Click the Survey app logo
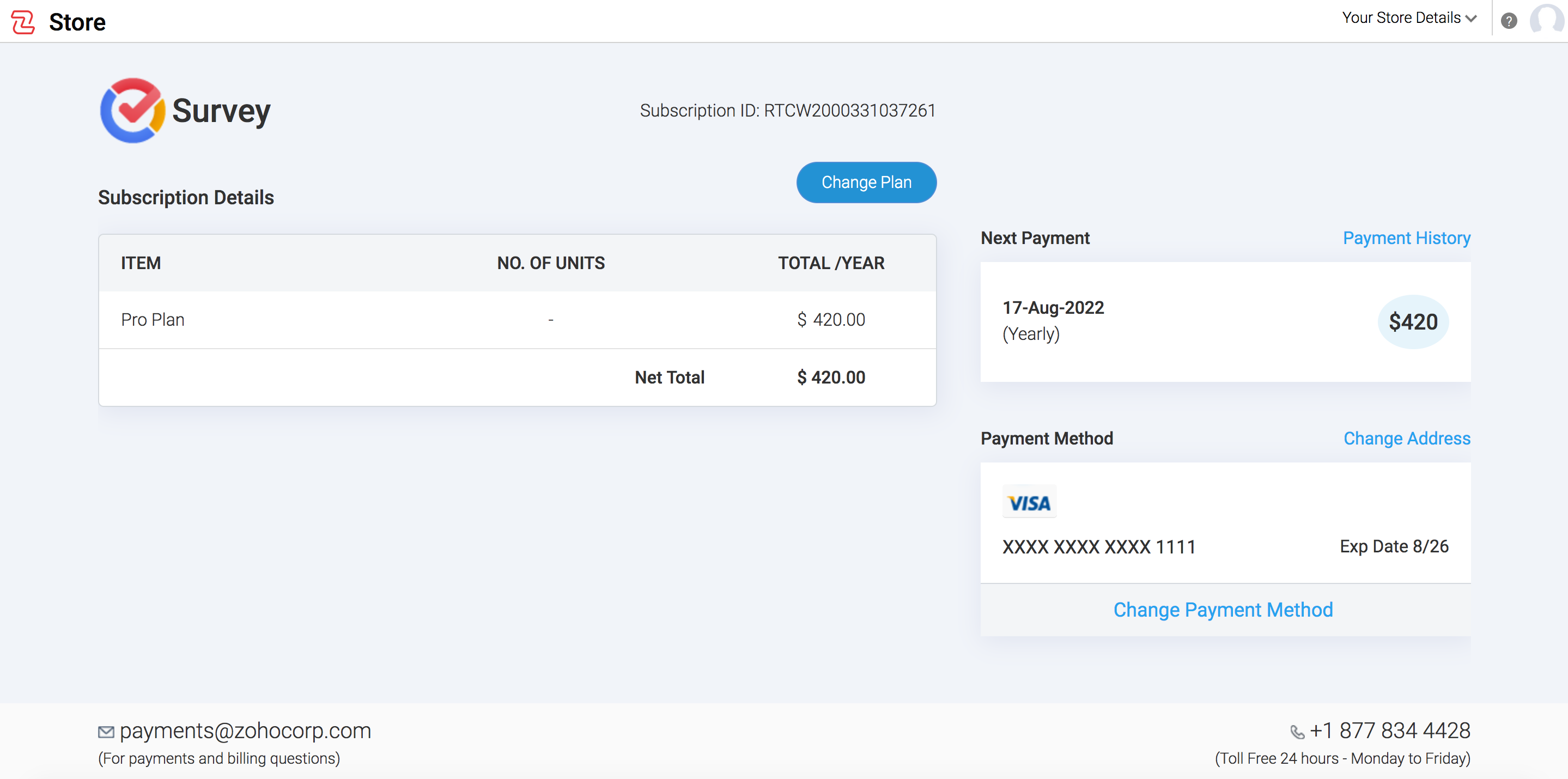The width and height of the screenshot is (1568, 779). tap(132, 110)
